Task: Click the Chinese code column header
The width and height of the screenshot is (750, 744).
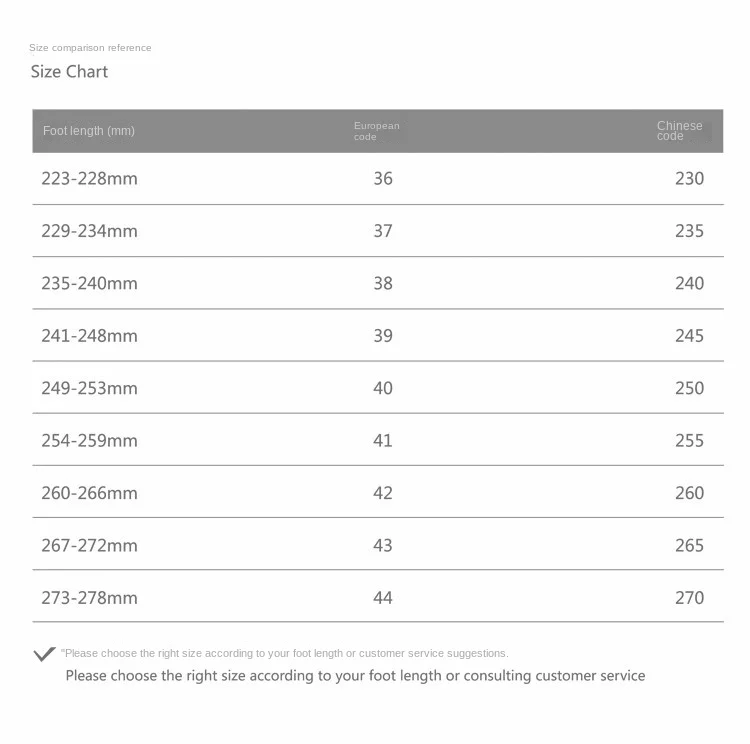Action: coord(679,131)
